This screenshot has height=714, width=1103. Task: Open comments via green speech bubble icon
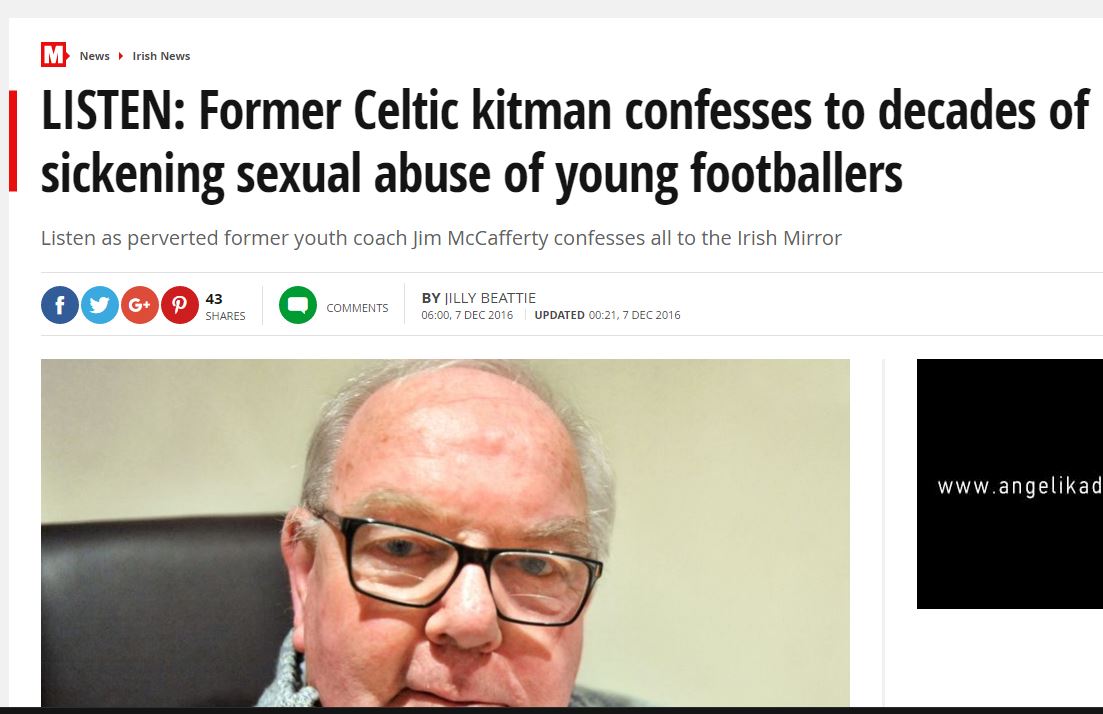(298, 305)
